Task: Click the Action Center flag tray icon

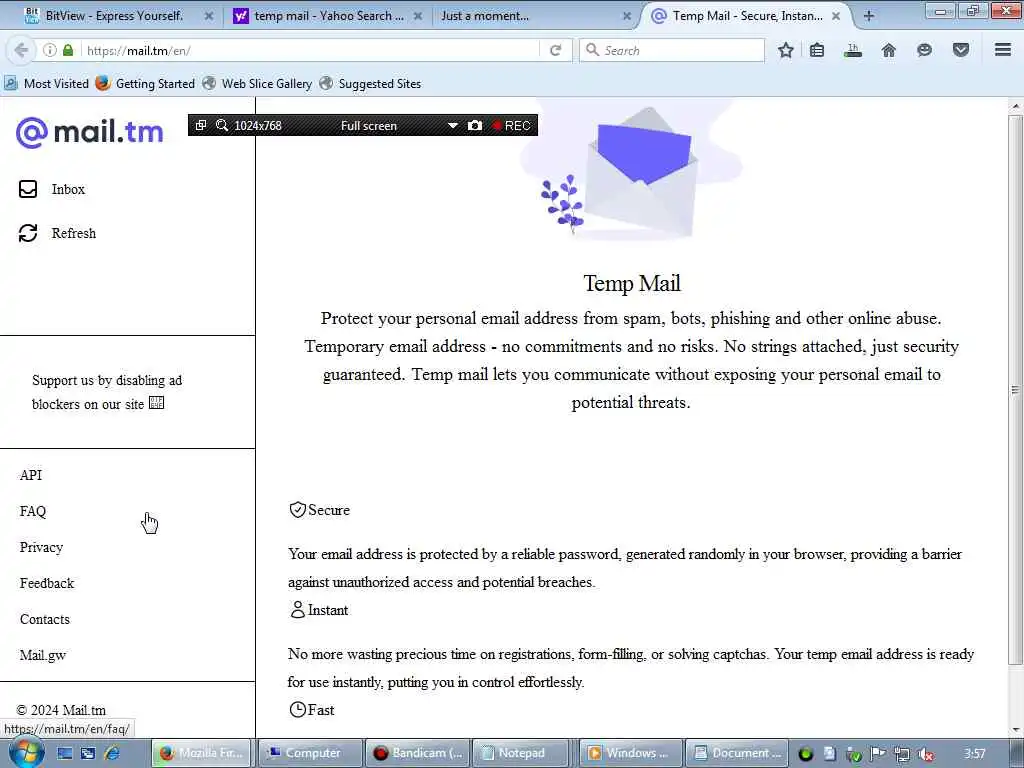Action: [878, 754]
